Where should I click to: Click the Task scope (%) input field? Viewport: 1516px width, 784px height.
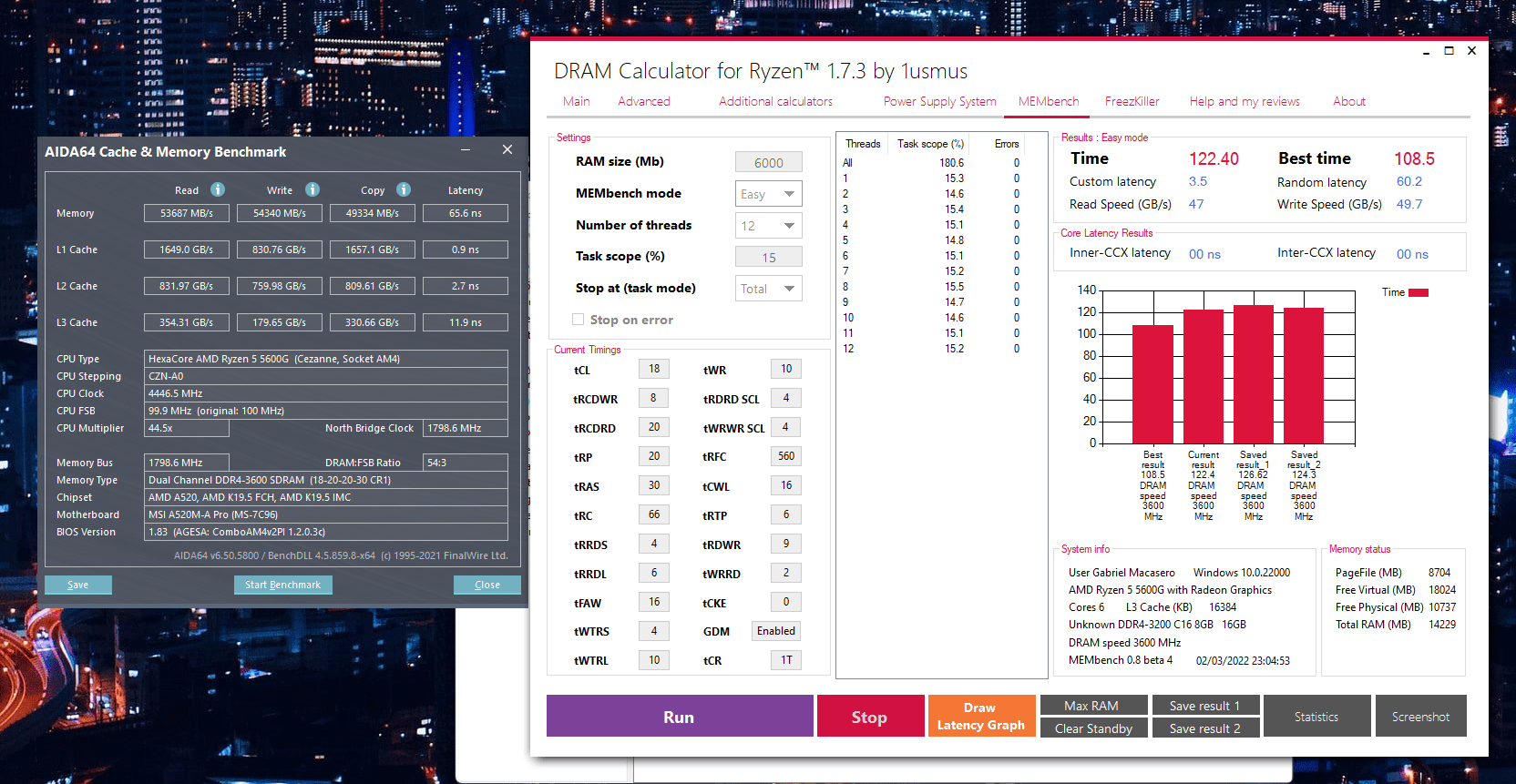(769, 257)
